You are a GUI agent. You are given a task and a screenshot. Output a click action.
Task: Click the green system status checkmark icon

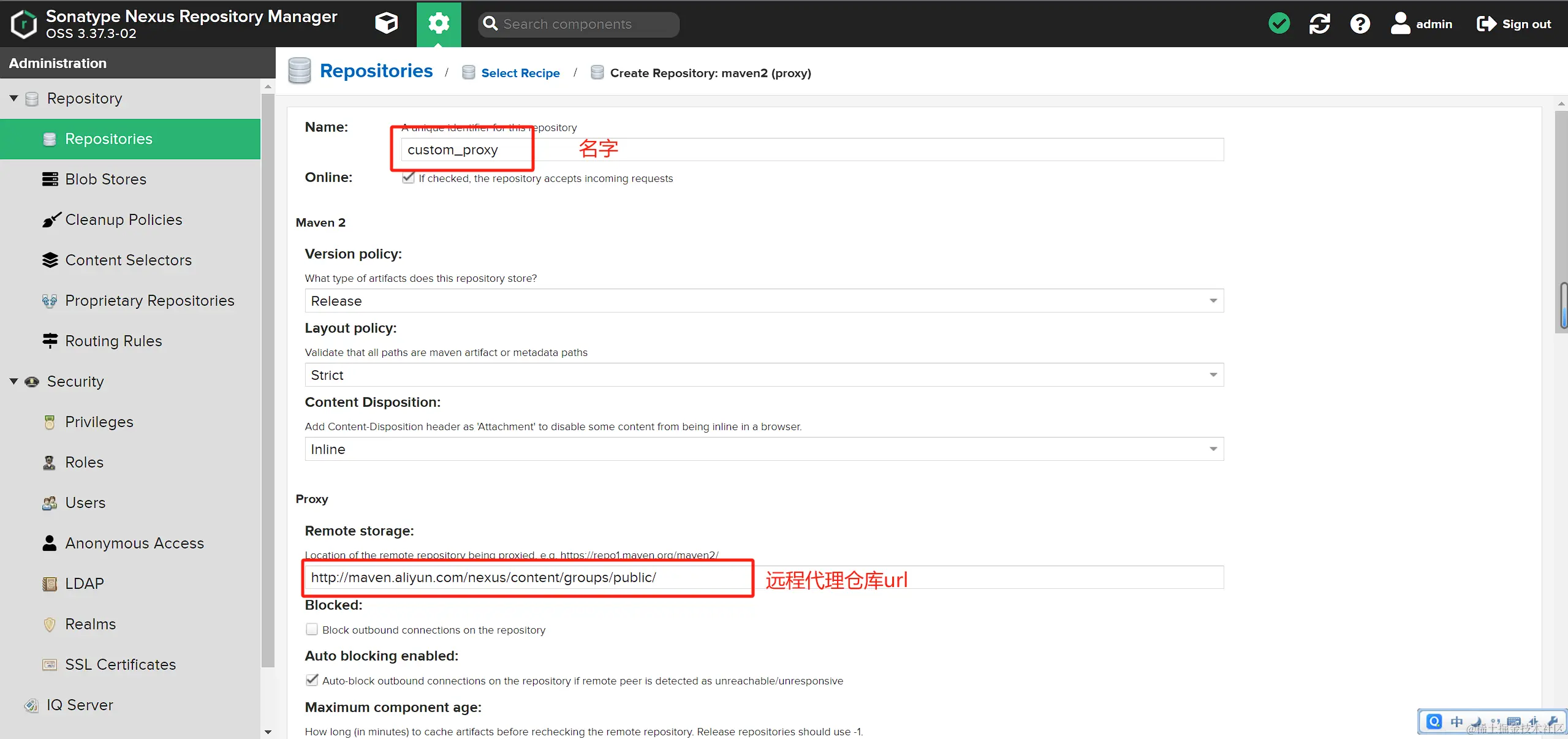(x=1279, y=24)
